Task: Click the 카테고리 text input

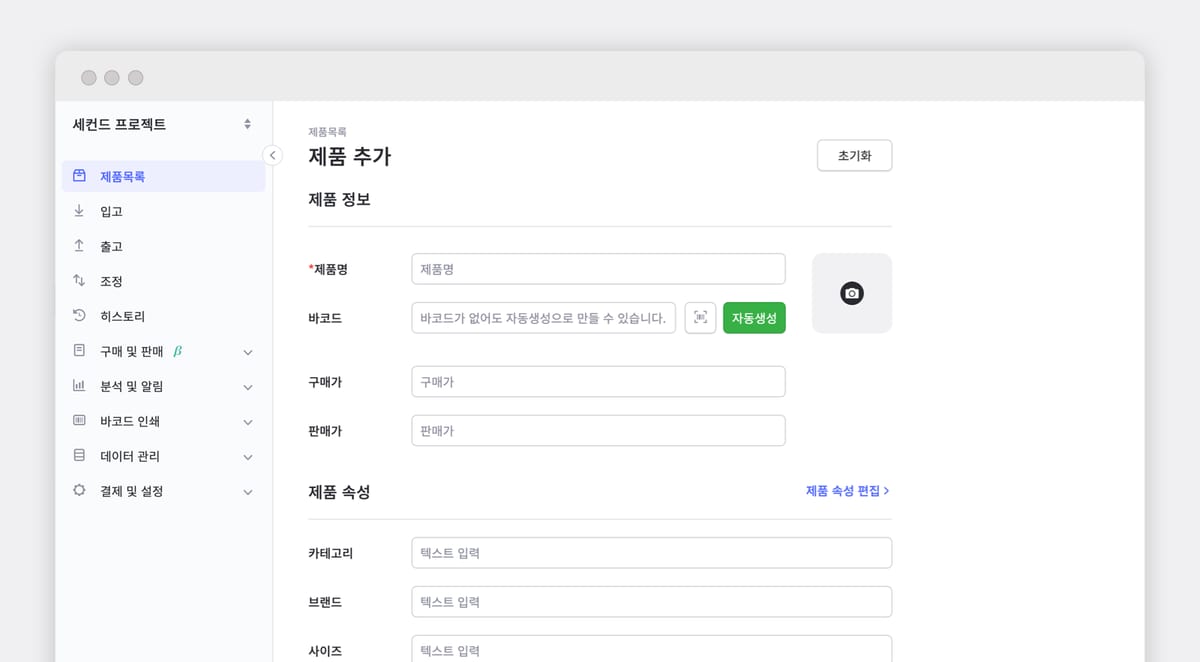Action: pos(651,553)
